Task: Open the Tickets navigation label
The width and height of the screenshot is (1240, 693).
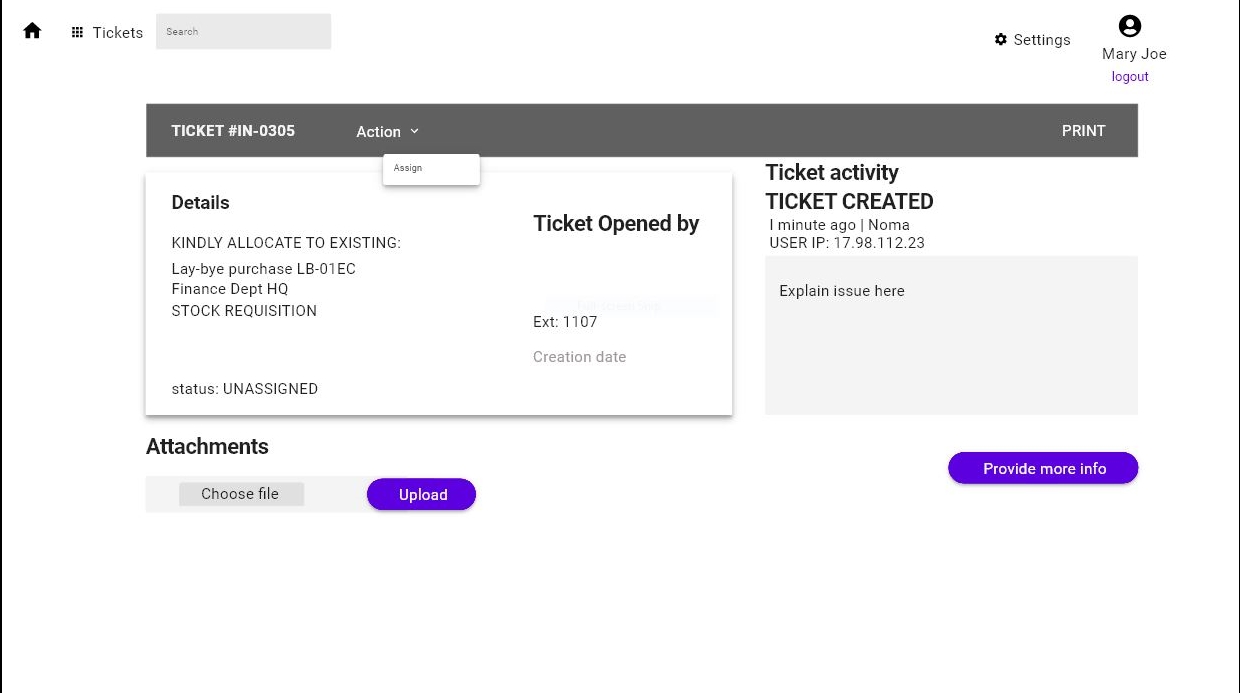Action: 118,32
